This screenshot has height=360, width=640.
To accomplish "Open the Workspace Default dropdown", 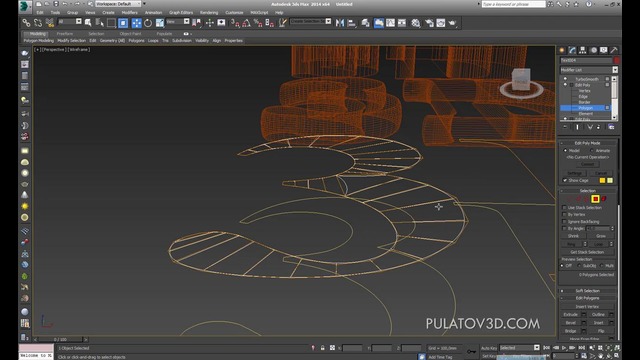I will pyautogui.click(x=118, y=4).
